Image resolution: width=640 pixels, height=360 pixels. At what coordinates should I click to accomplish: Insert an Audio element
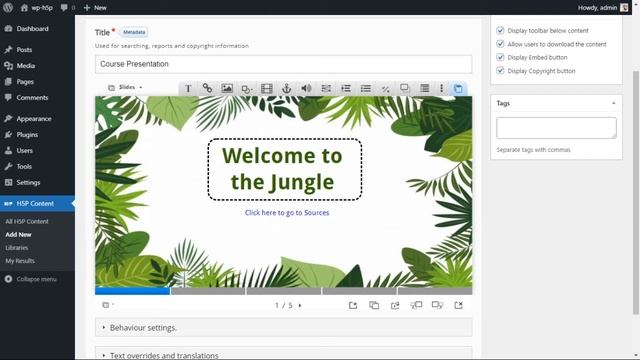point(306,89)
